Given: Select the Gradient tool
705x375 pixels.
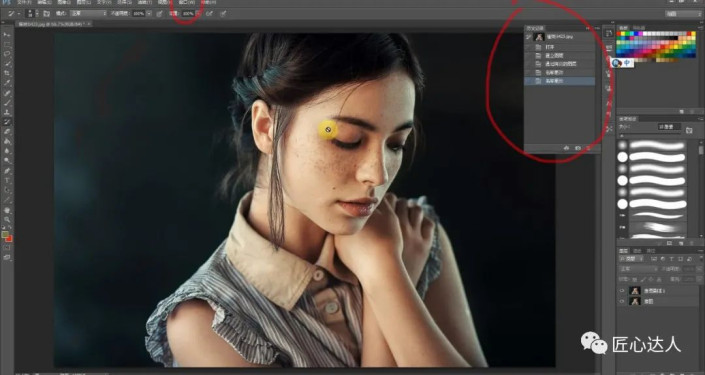Looking at the screenshot, I should [x=7, y=141].
